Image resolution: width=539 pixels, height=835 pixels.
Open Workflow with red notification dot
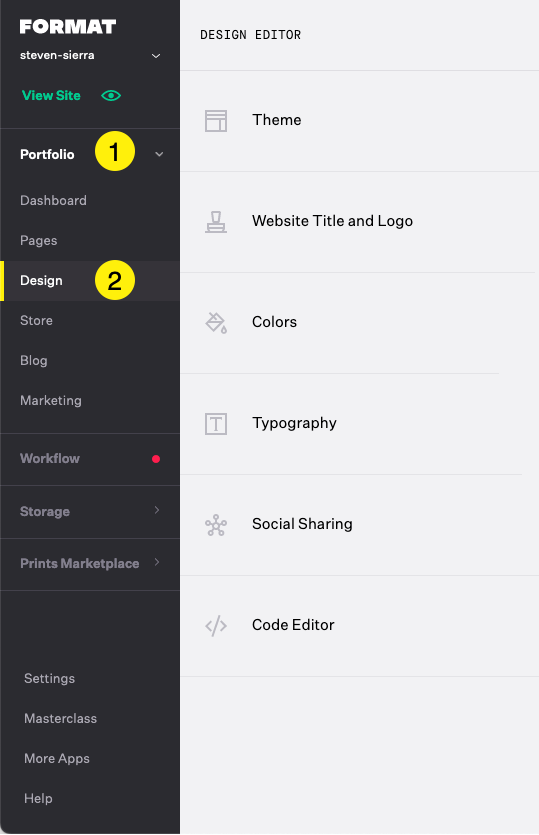90,459
